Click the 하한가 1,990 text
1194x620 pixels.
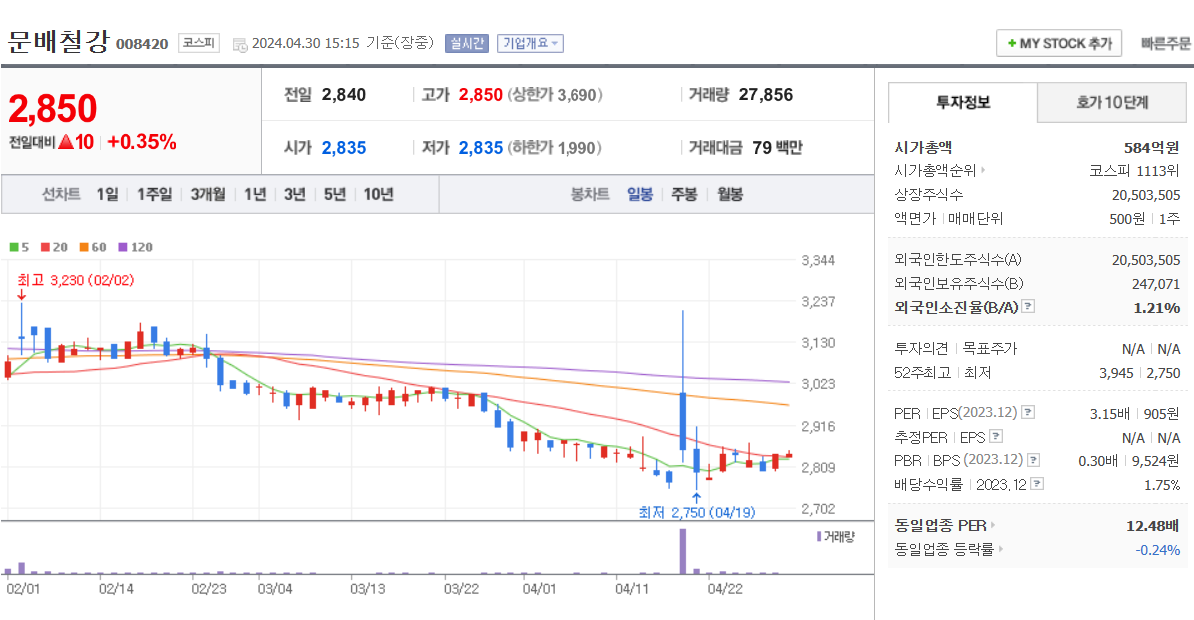554,148
